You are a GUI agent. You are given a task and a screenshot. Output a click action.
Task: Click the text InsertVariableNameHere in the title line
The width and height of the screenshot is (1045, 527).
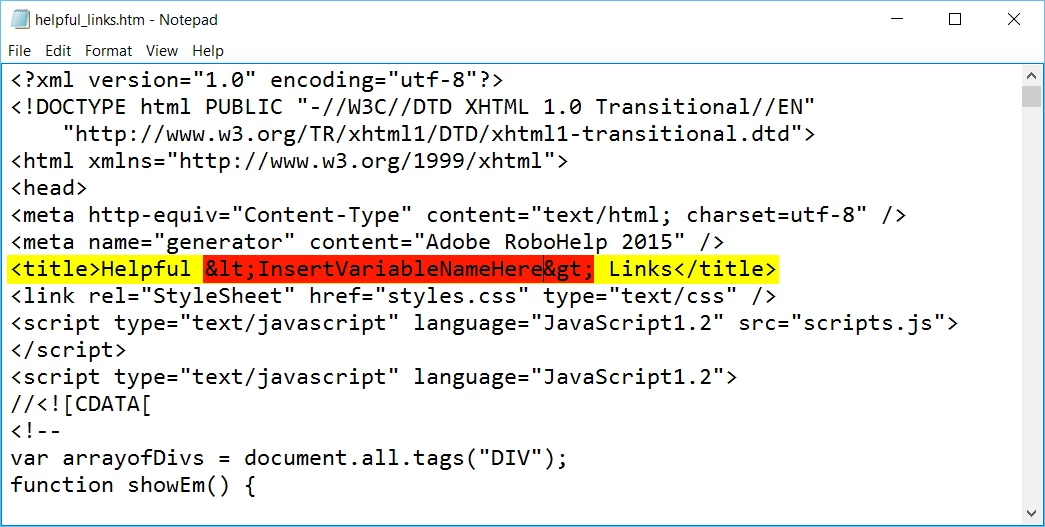tap(400, 269)
